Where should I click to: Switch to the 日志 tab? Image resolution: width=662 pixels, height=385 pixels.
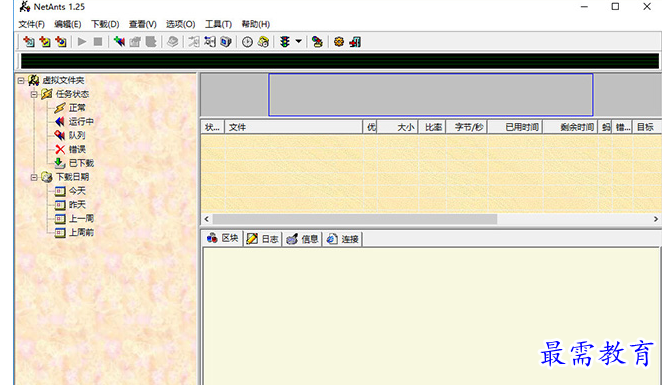[263, 239]
